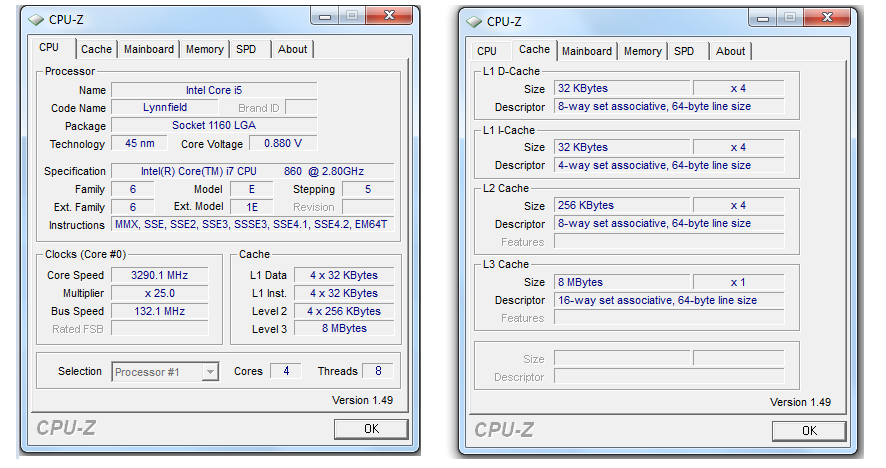Click CPU-Z app icon in left window title bar
Image resolution: width=886 pixels, height=468 pixels.
coord(36,20)
